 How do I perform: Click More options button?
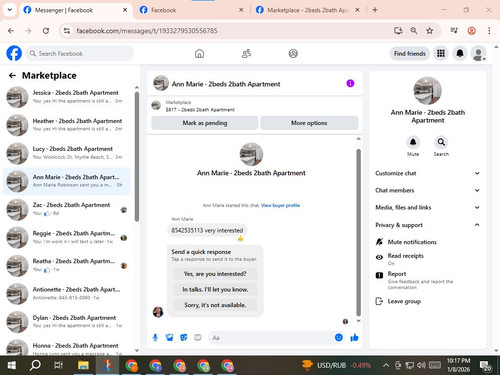click(x=309, y=123)
